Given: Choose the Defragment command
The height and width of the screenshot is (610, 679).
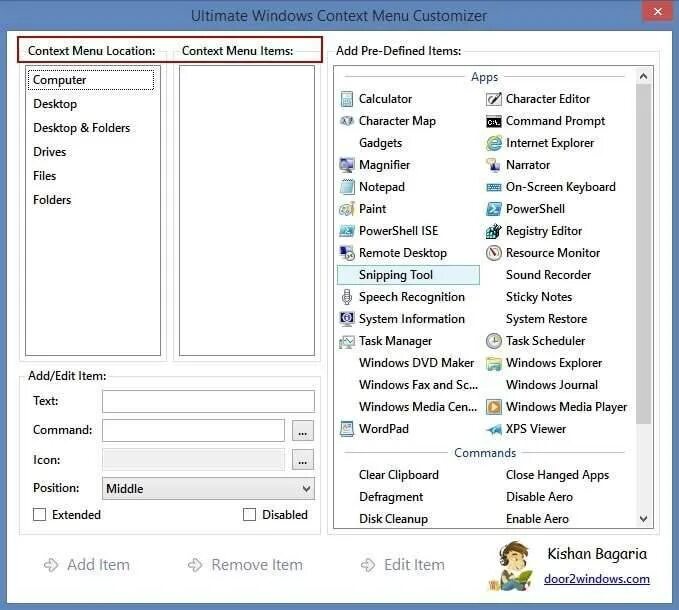Looking at the screenshot, I should [x=391, y=497].
